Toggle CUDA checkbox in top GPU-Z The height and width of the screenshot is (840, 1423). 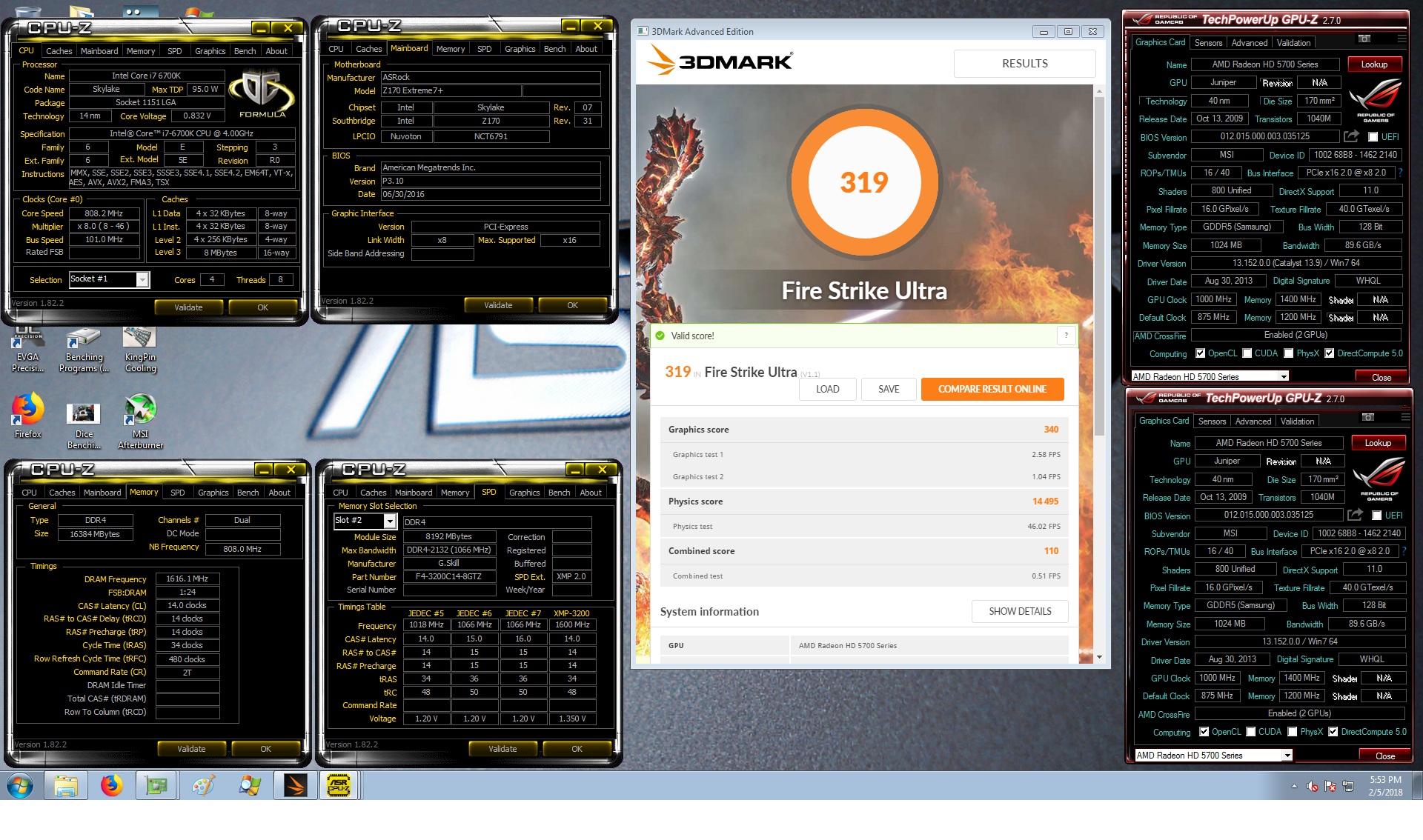(1247, 353)
